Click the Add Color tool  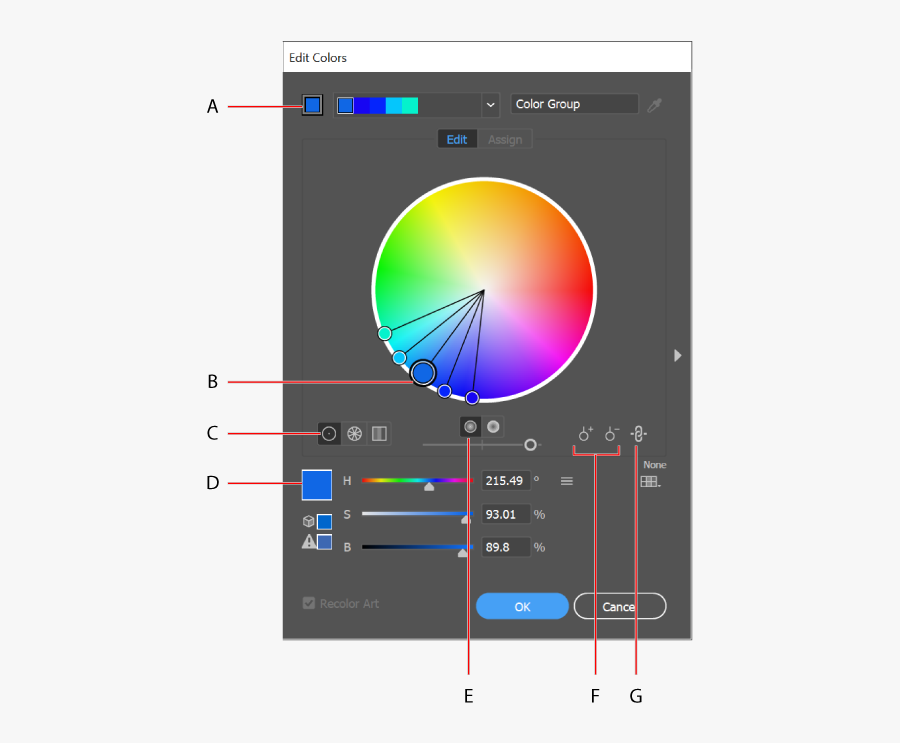(x=585, y=433)
